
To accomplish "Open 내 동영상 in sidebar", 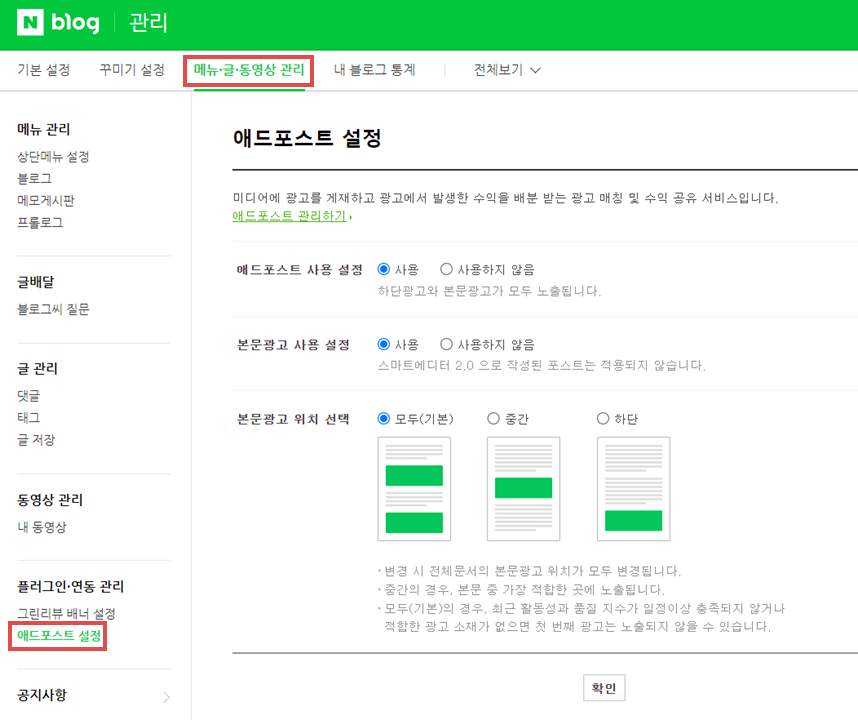I will 42,527.
